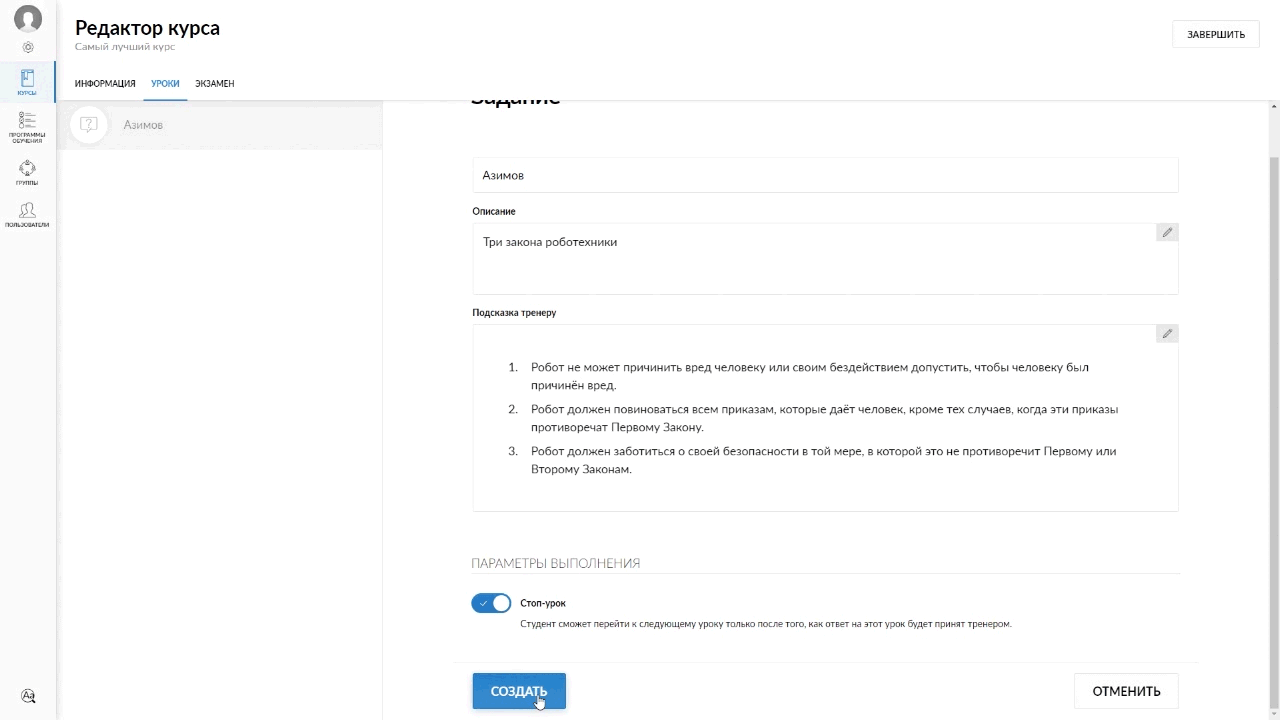Click the second law 'Робот должен повиноваться всем приказам'
Image resolution: width=1280 pixels, height=720 pixels.
(825, 417)
